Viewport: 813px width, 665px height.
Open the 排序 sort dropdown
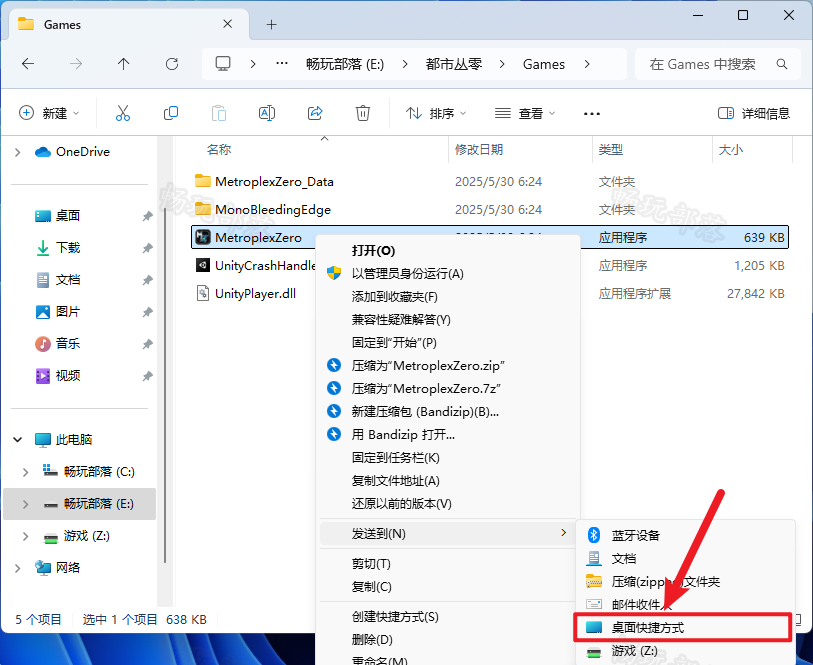pos(436,113)
